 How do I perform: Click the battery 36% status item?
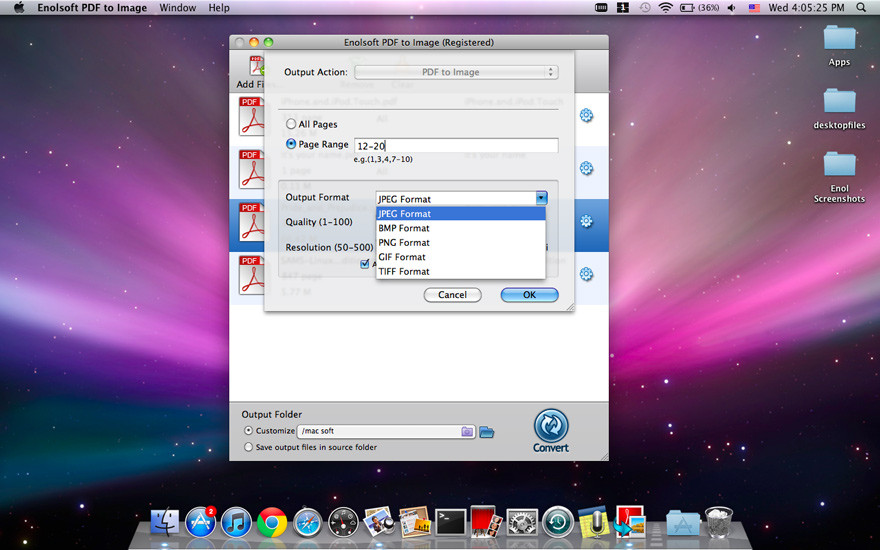coord(699,8)
